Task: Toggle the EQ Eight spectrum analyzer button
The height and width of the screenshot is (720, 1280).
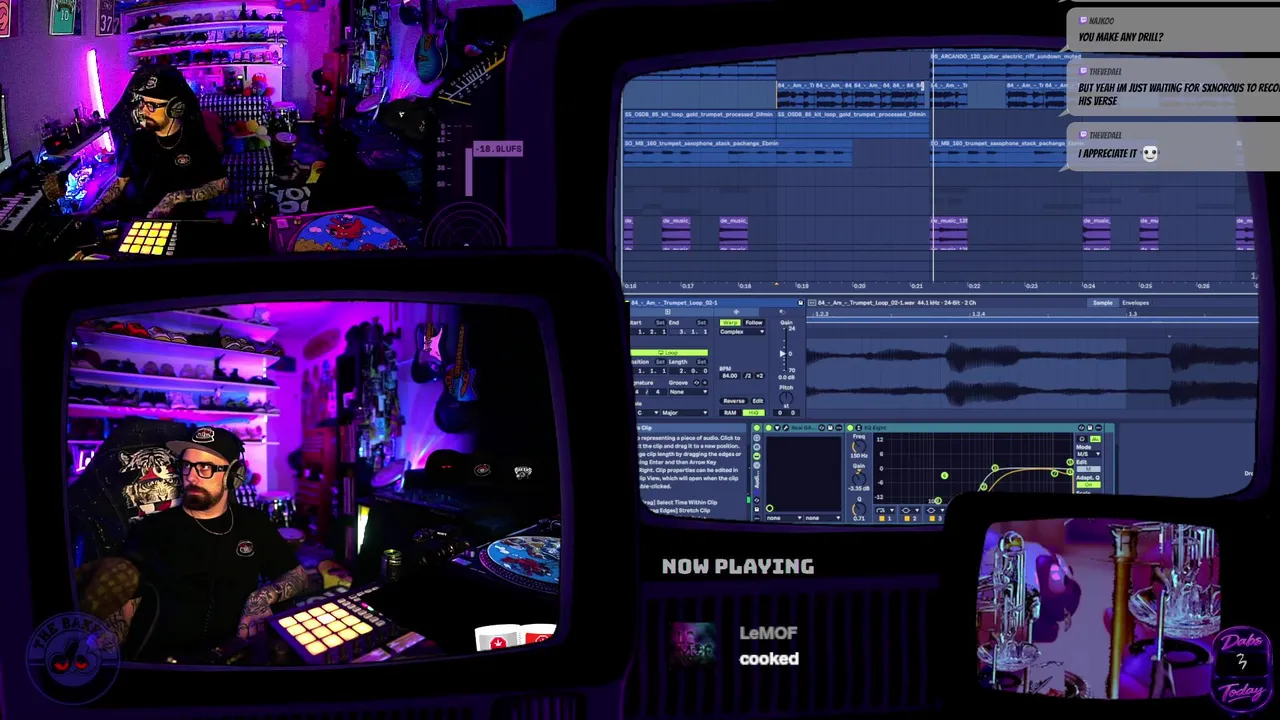Action: (1096, 439)
